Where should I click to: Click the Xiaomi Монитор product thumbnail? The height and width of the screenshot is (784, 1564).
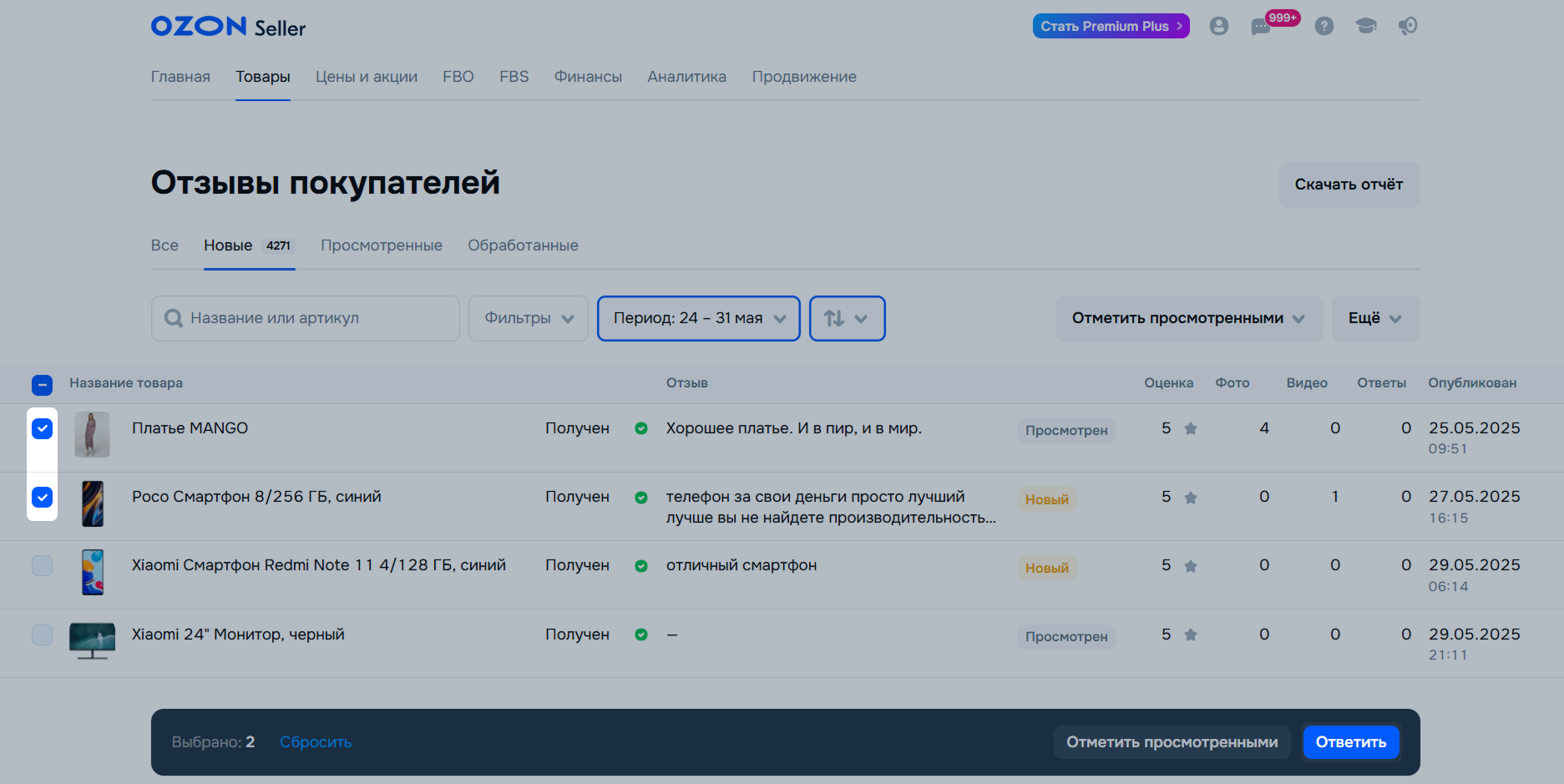coord(92,641)
